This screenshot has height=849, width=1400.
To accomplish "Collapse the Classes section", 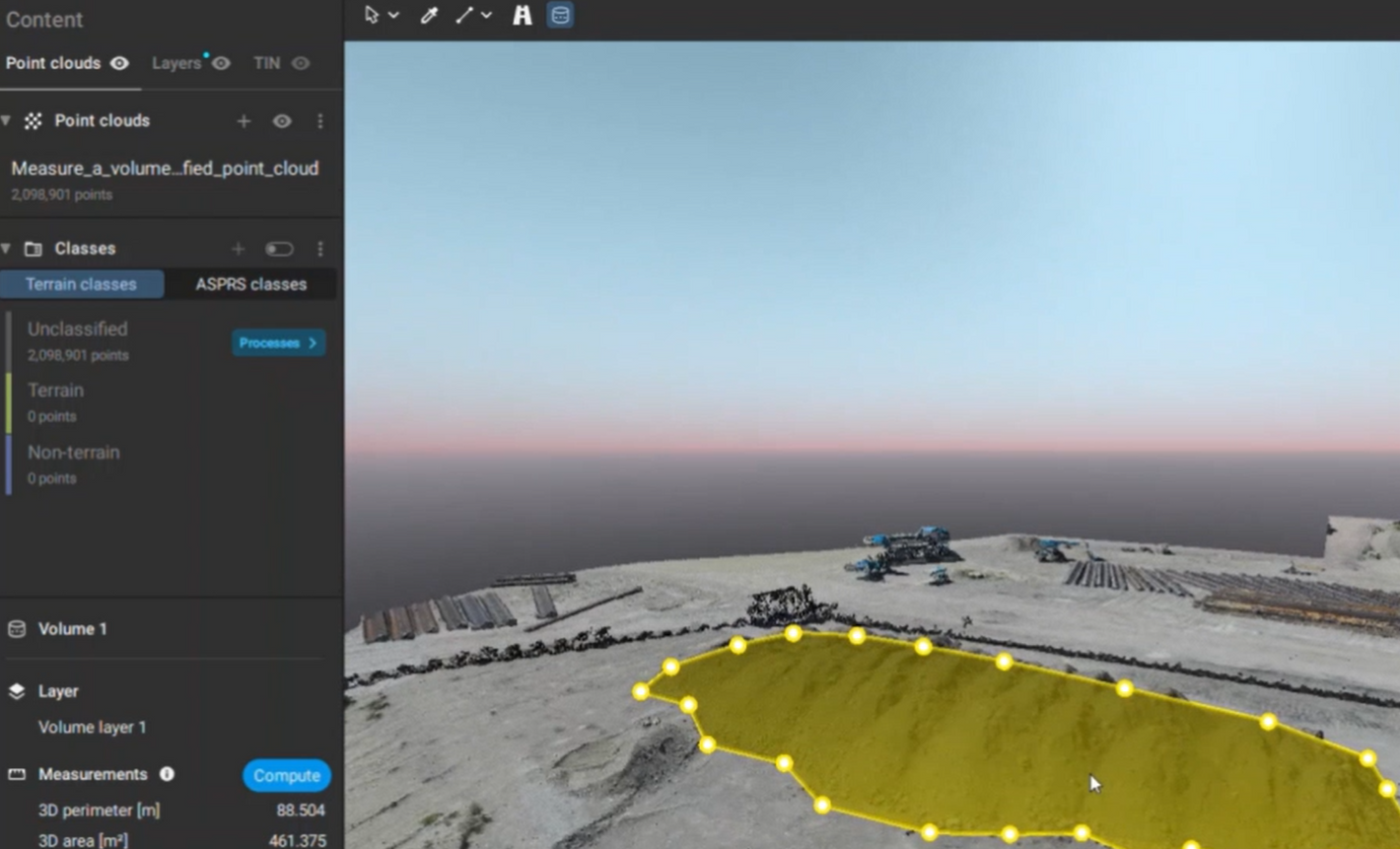I will tap(7, 248).
